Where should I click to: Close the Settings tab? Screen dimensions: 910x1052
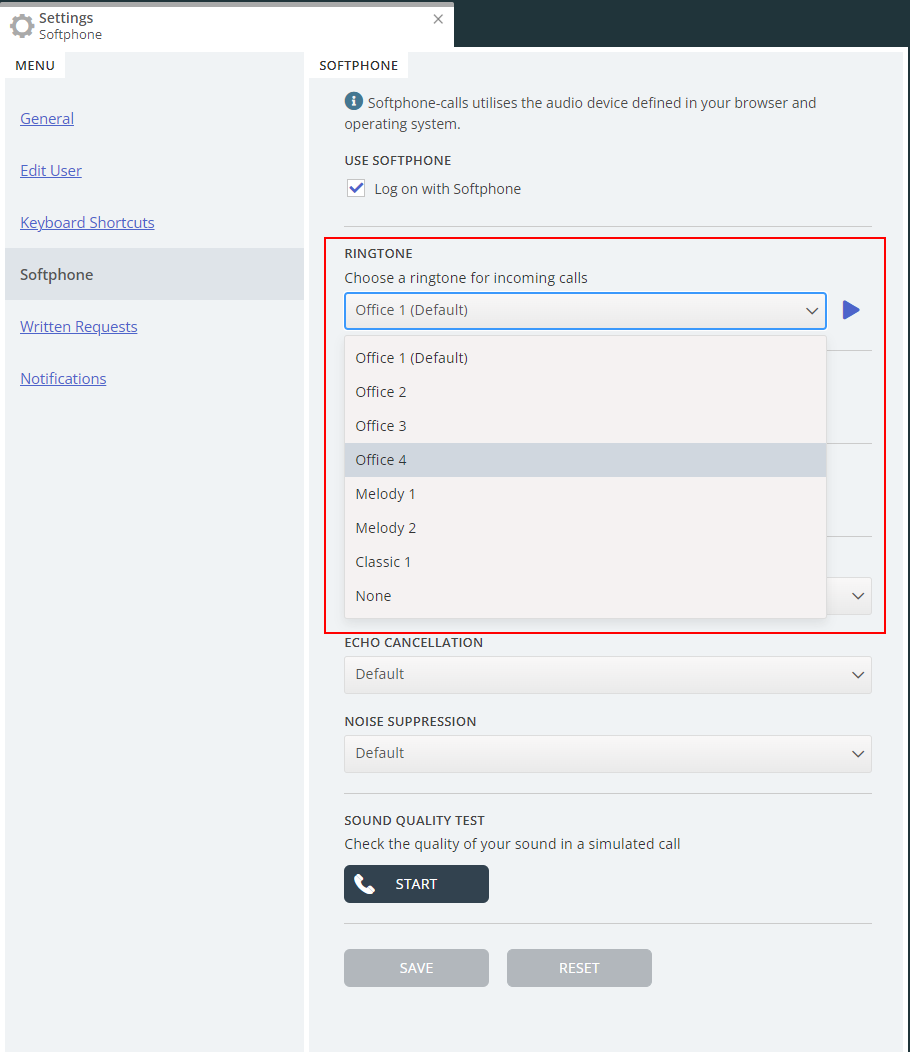[x=438, y=19]
